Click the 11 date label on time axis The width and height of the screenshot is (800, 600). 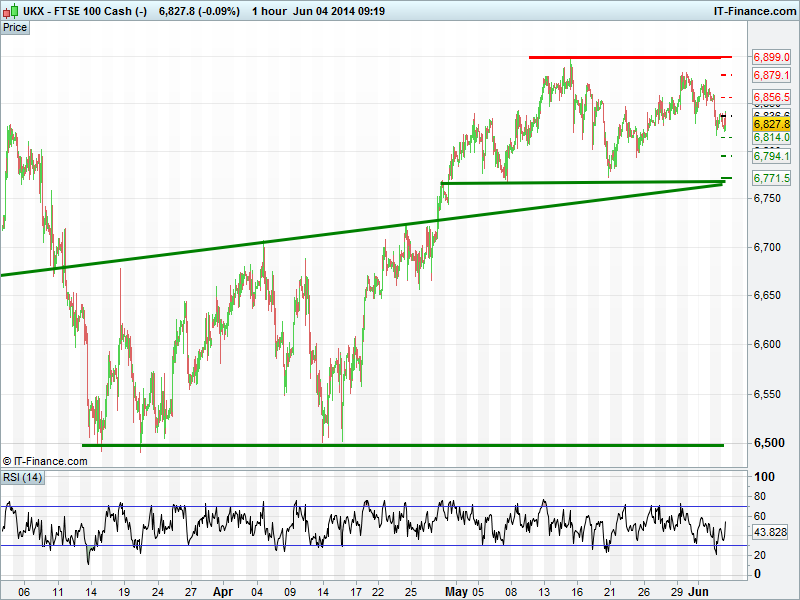pos(58,592)
